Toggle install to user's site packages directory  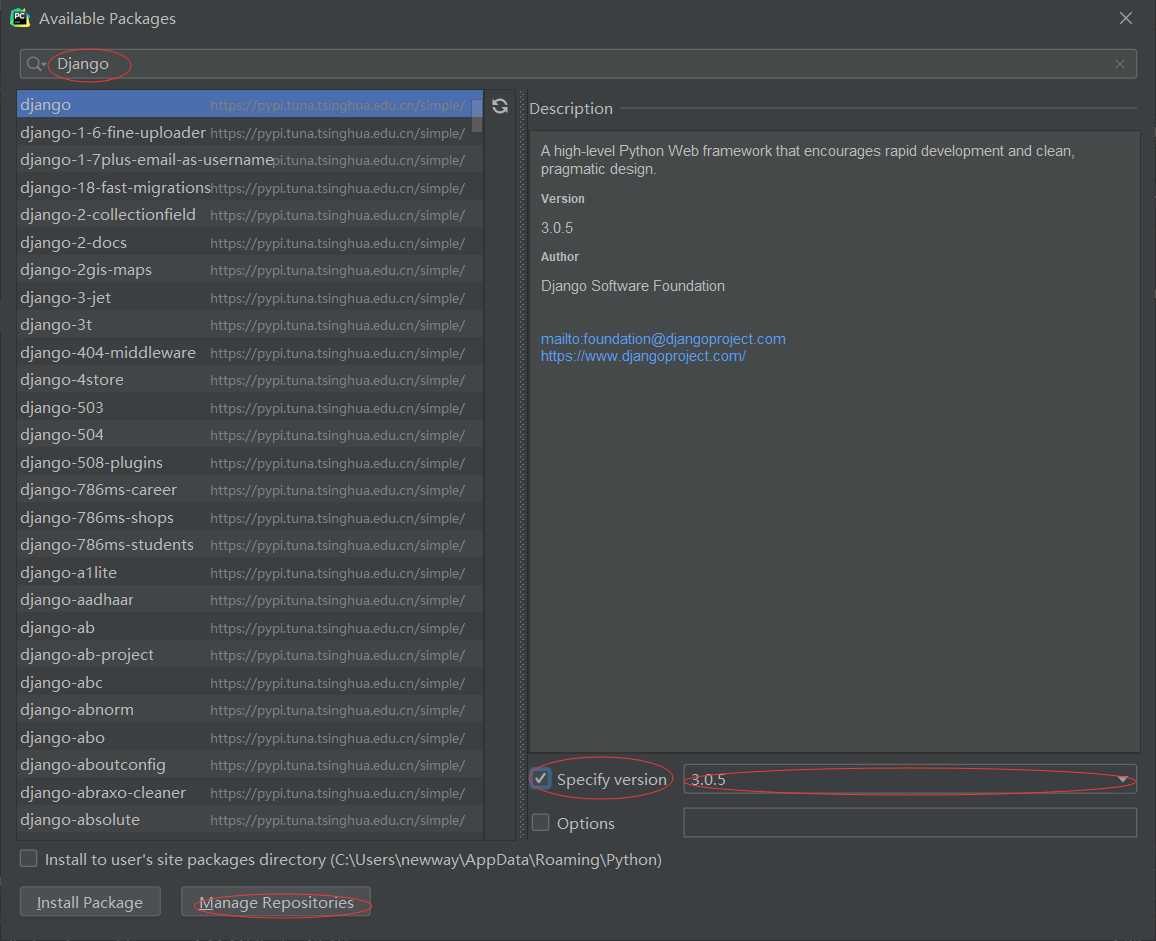(29, 859)
